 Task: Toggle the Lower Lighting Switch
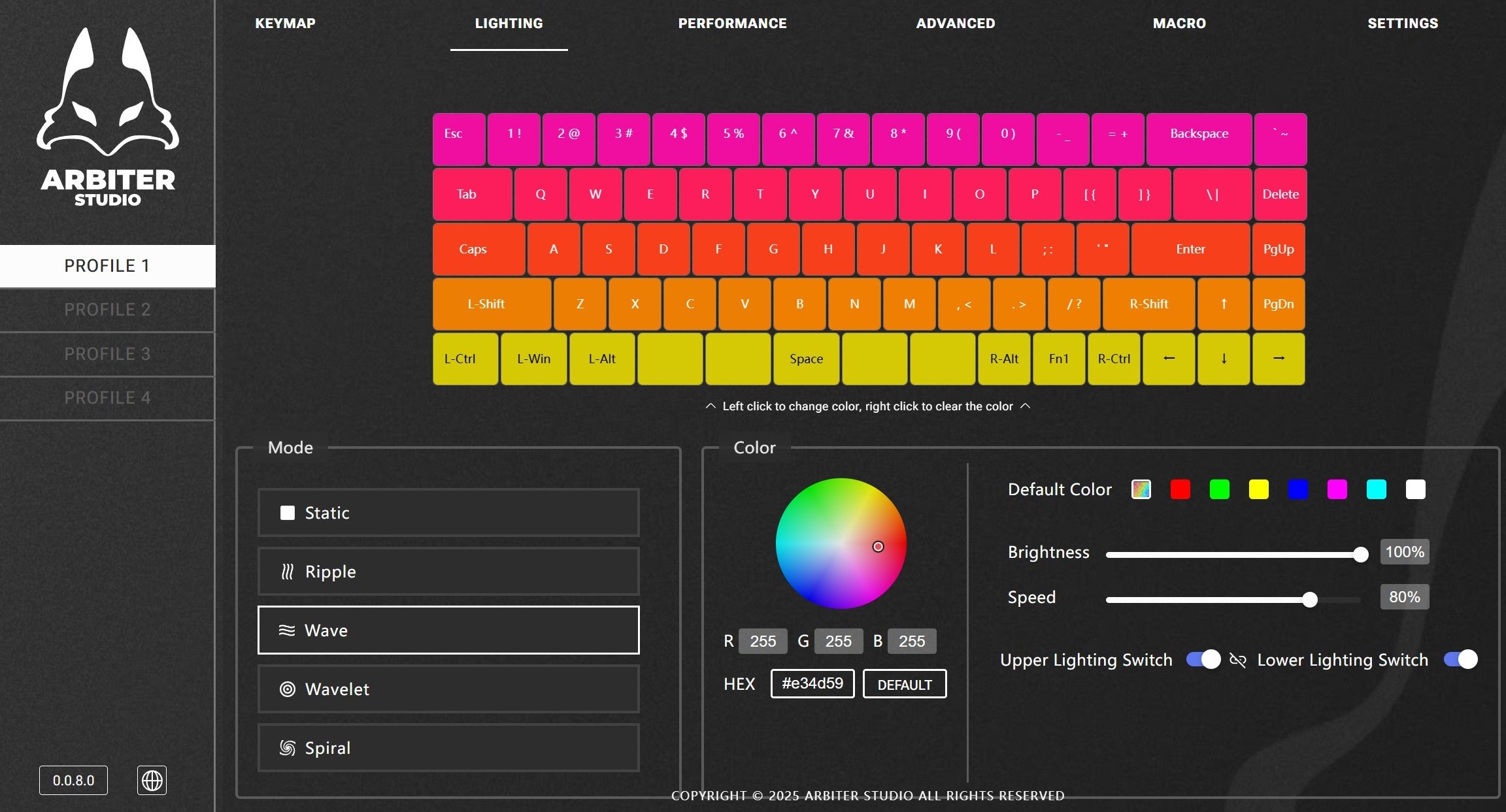1460,660
